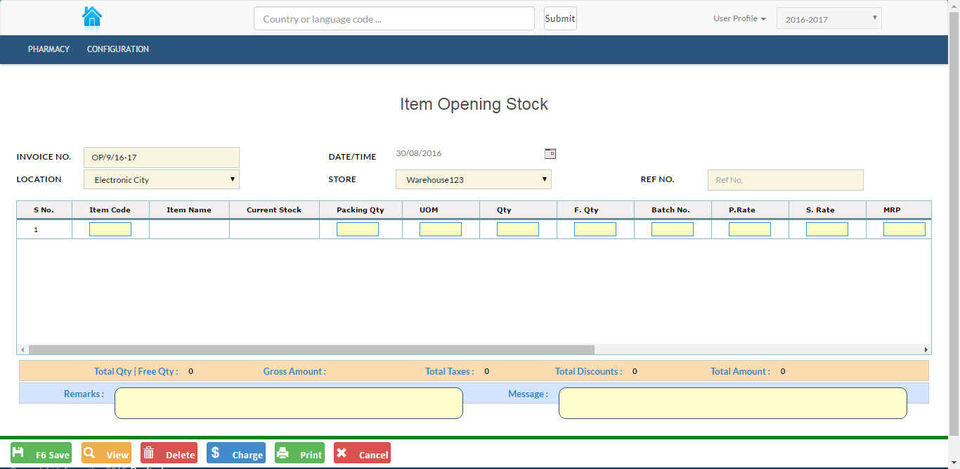The height and width of the screenshot is (469, 960).
Task: Click the Total Discounts label
Action: pos(588,371)
